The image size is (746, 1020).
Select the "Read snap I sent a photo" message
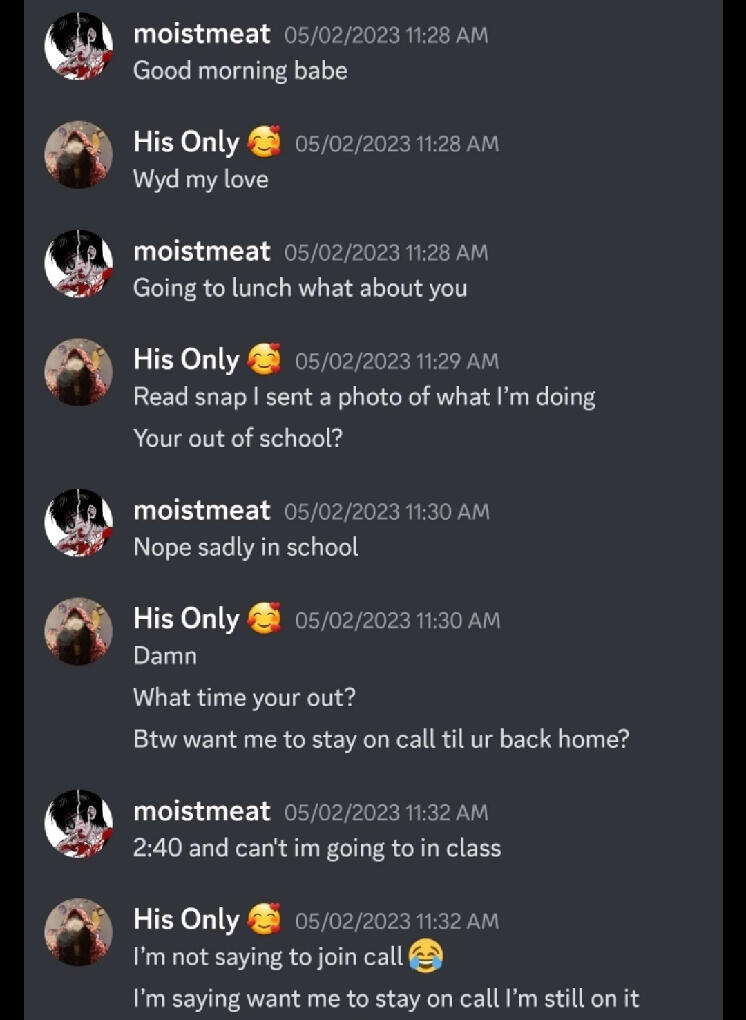364,397
